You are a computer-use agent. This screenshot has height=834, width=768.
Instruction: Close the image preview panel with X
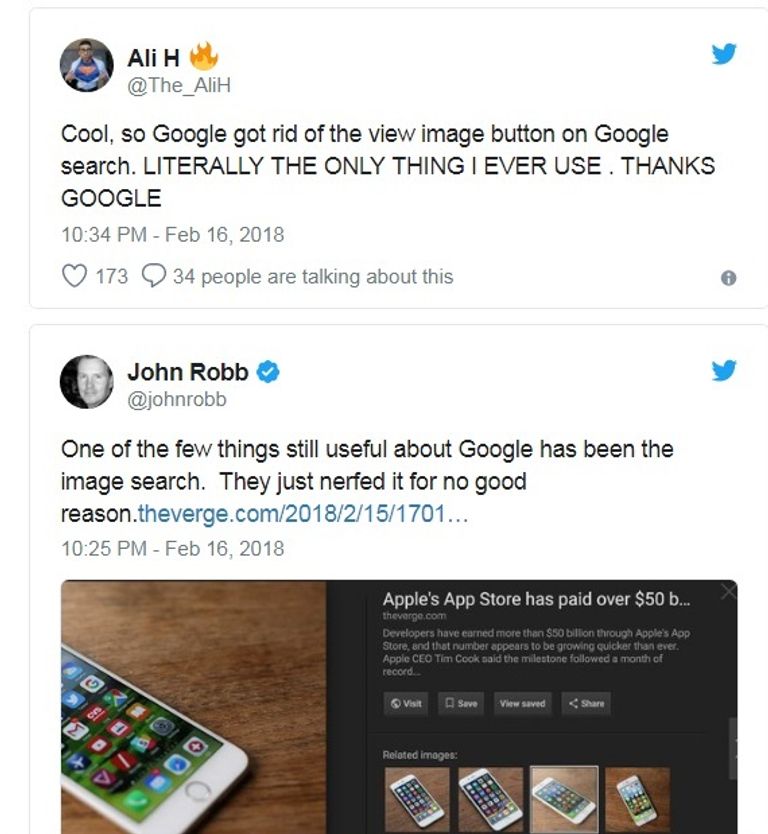coord(729,591)
